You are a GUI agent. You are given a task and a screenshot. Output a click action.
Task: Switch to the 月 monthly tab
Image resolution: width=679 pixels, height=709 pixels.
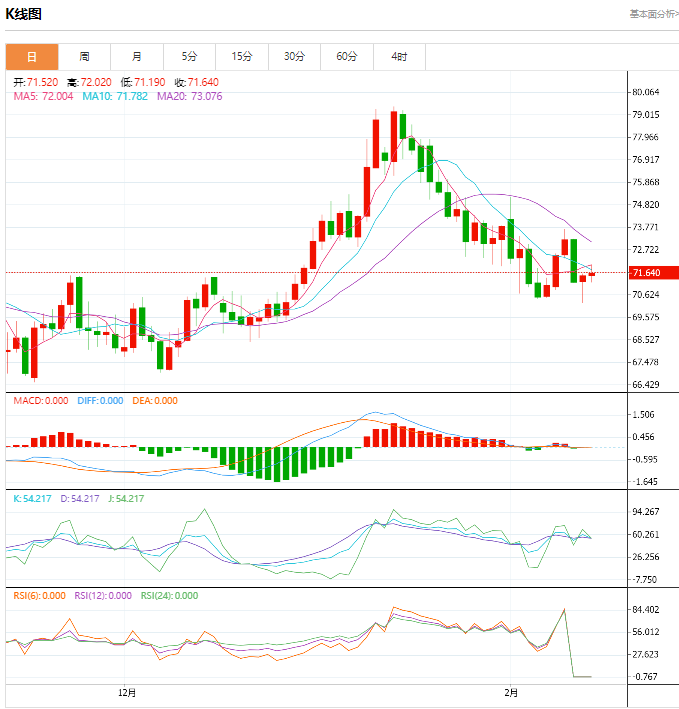pyautogui.click(x=137, y=57)
